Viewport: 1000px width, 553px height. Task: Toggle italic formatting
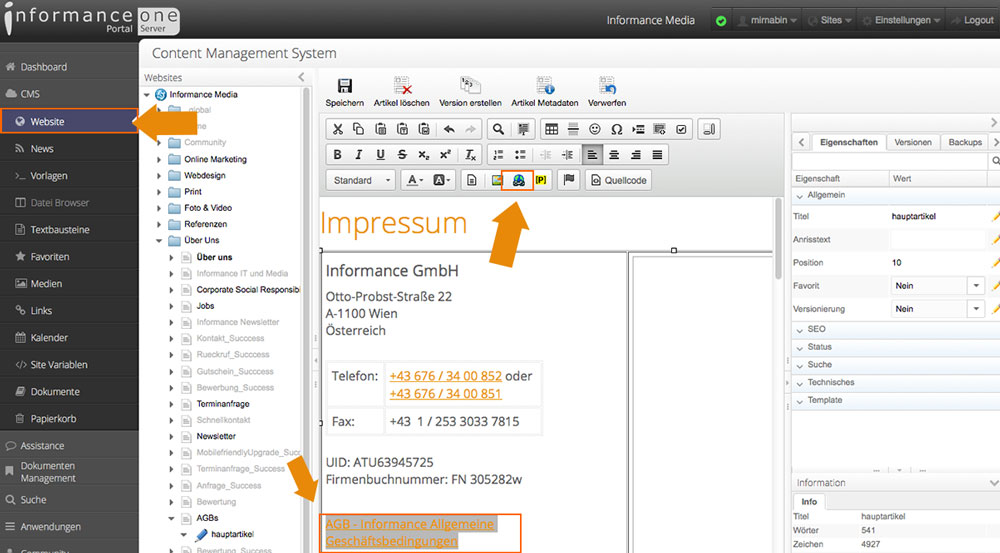click(358, 155)
